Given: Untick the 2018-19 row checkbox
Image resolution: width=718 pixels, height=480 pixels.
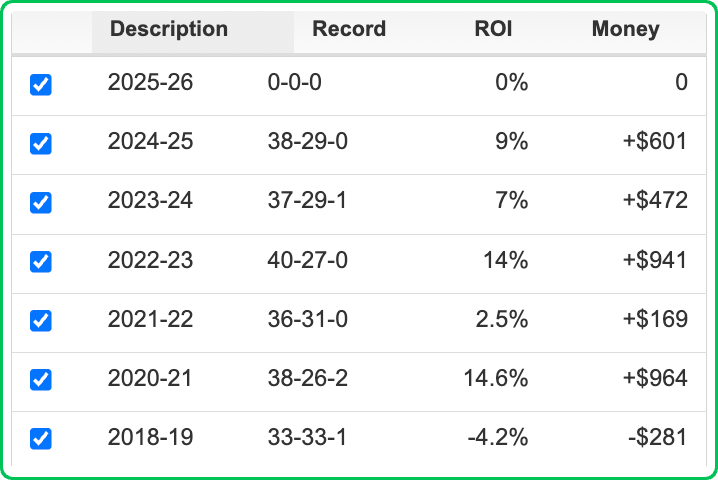Looking at the screenshot, I should (x=41, y=439).
